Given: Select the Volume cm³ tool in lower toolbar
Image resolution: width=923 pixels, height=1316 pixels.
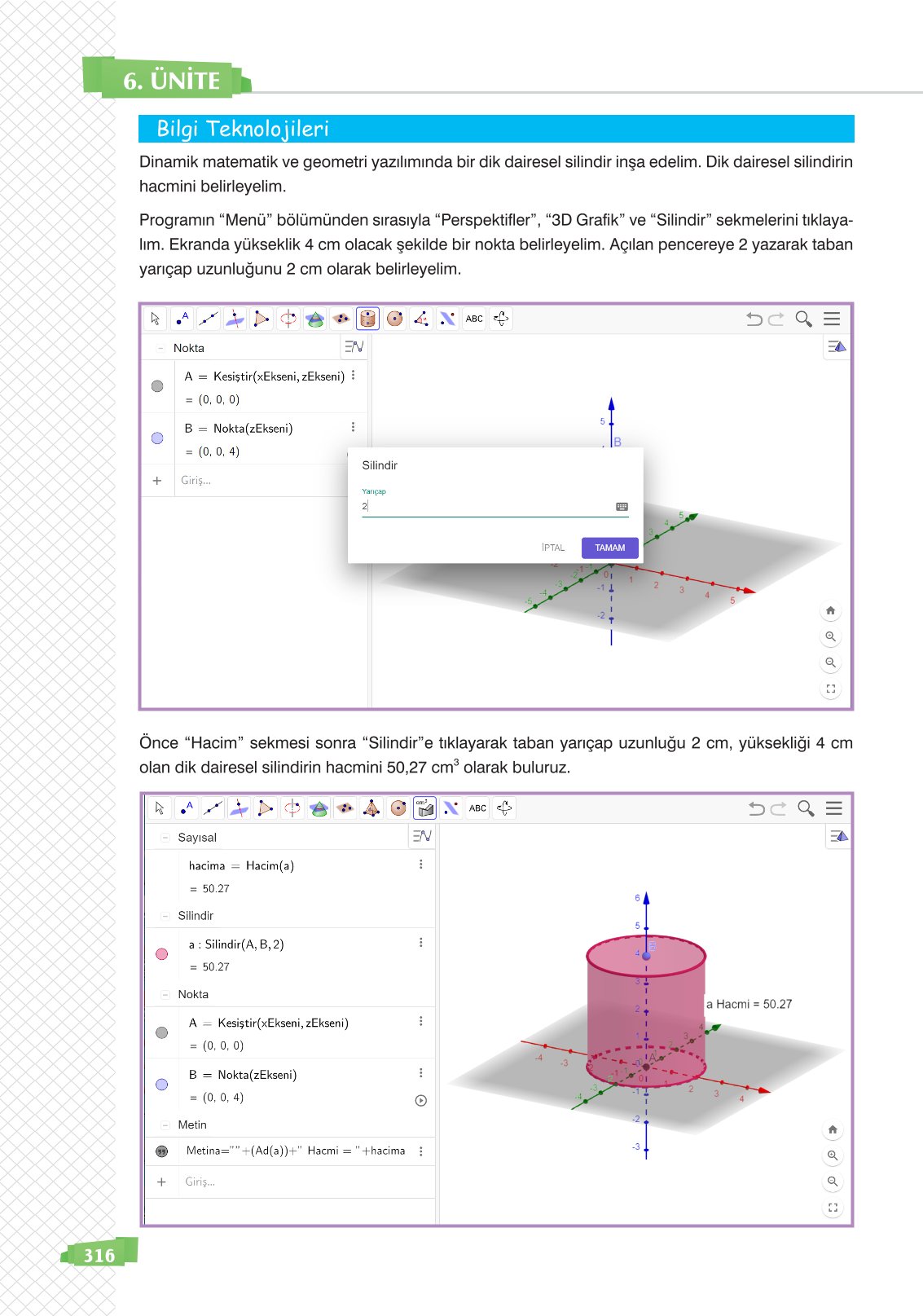Looking at the screenshot, I should tap(424, 808).
